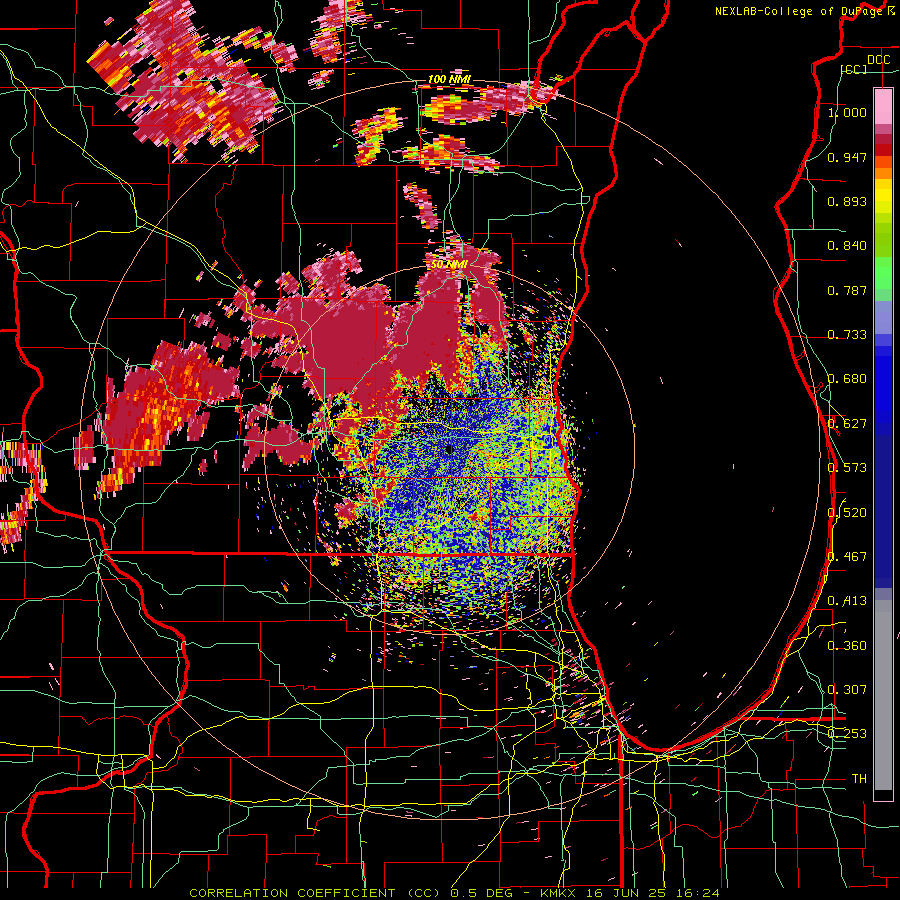Screen dimensions: 900x900
Task: Click the 0.307 scale value
Action: point(847,690)
